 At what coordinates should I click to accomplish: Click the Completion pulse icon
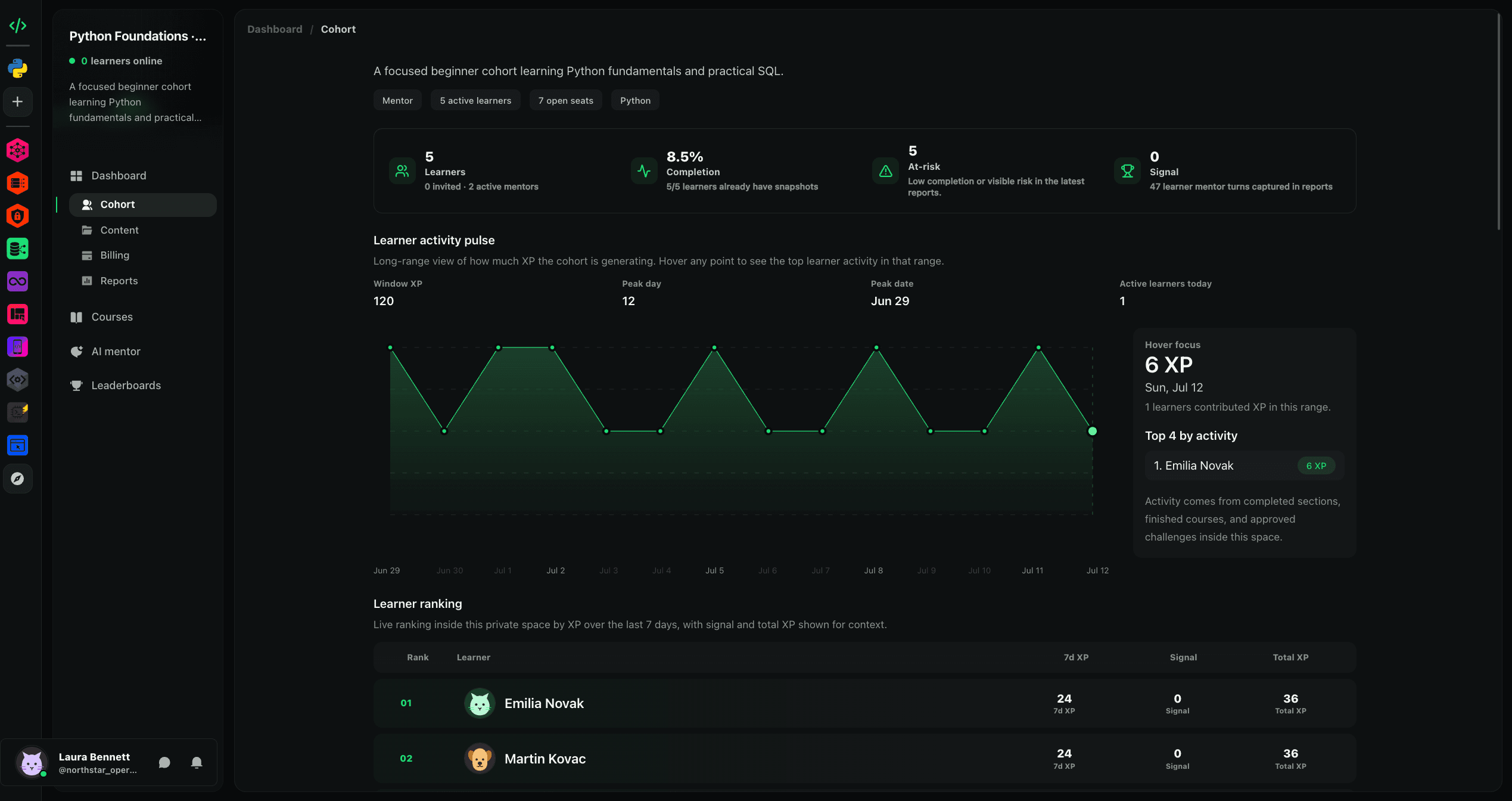click(644, 171)
